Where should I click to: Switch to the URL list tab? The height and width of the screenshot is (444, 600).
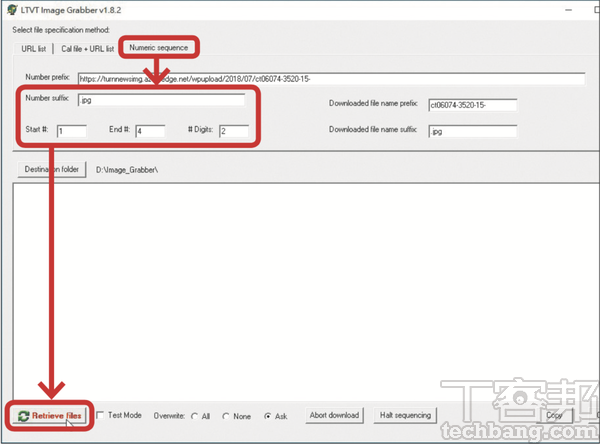pos(33,49)
